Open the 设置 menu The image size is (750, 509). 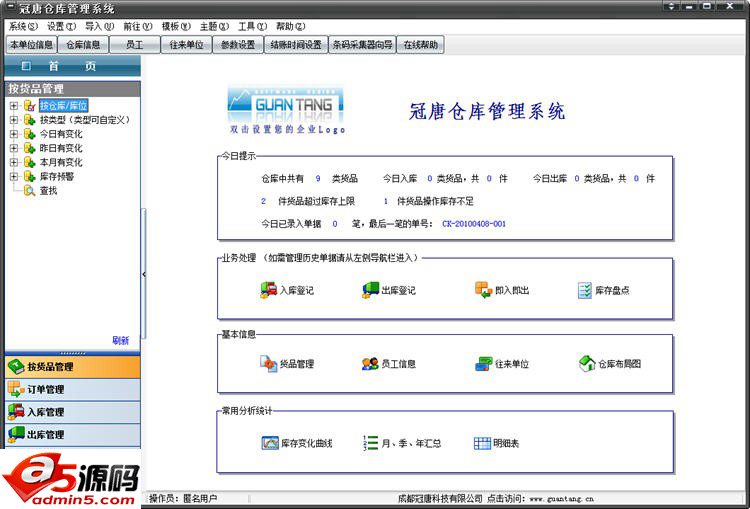(x=61, y=26)
